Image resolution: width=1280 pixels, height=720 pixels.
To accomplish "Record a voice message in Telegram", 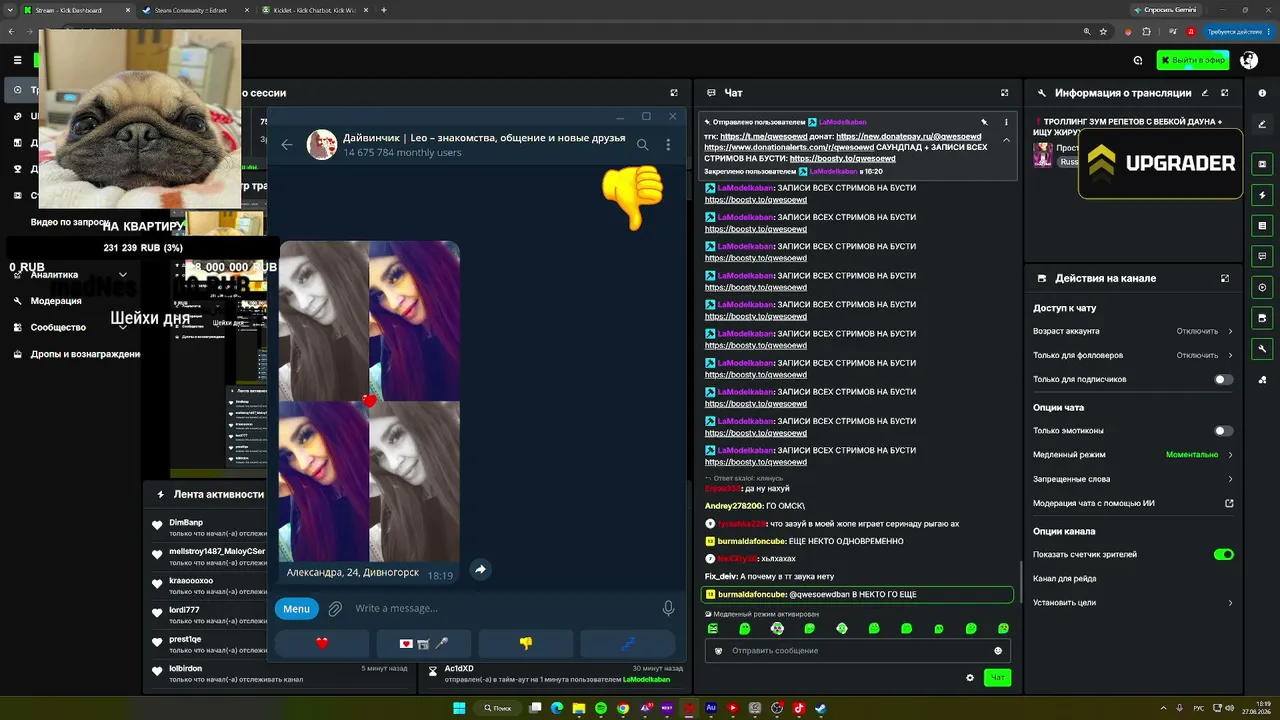I will tap(668, 608).
